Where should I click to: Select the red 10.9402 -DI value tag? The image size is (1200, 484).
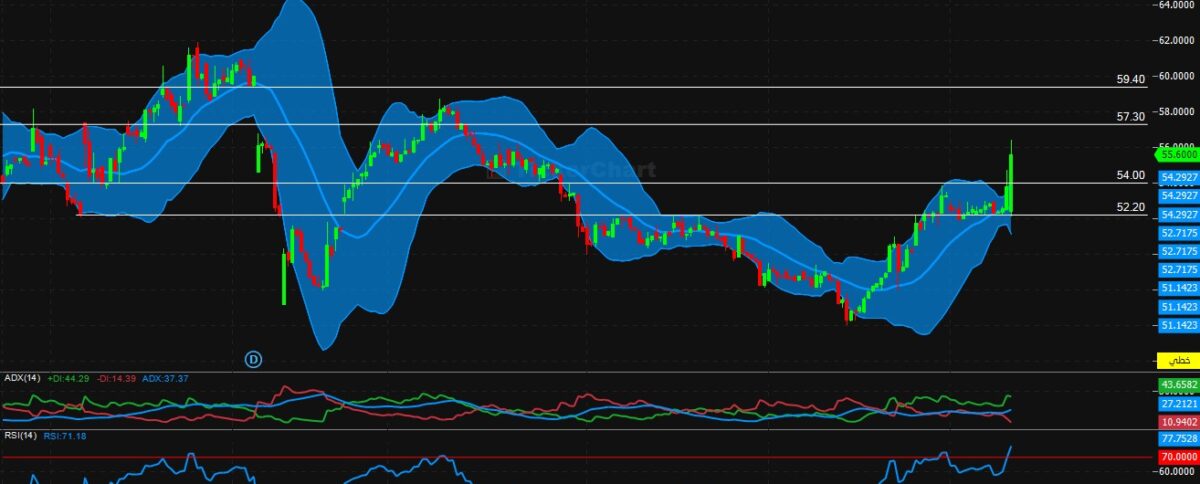tap(1178, 424)
